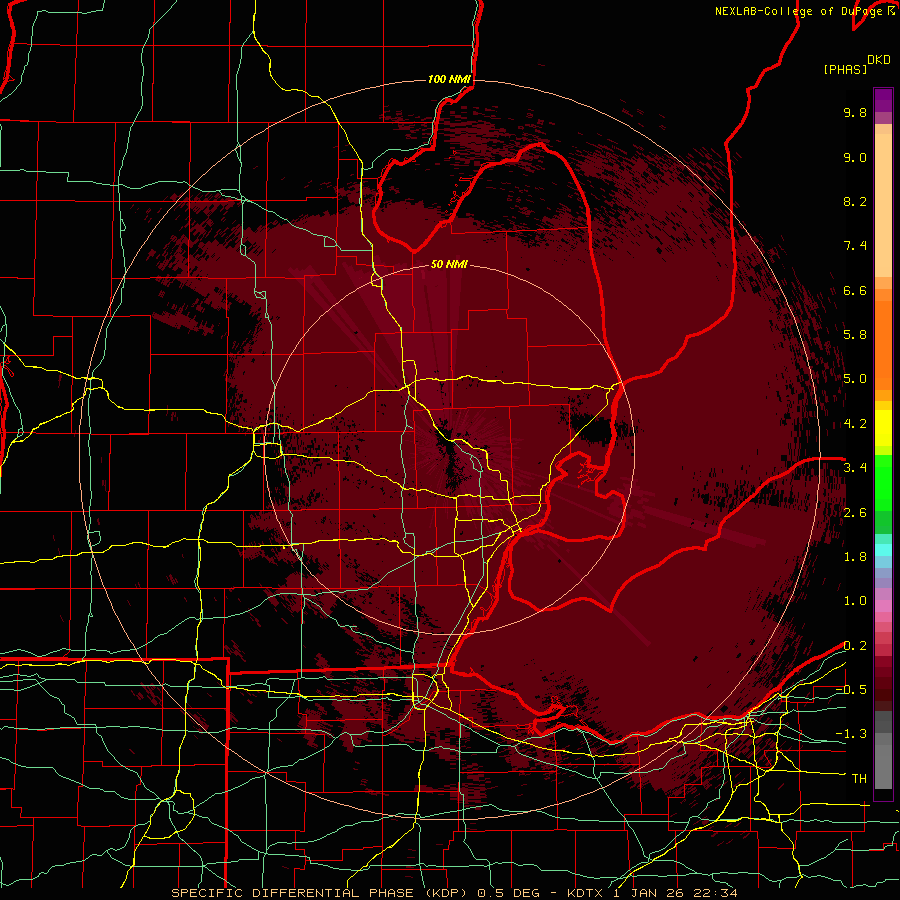Click the 7.4 scale value

(855, 246)
